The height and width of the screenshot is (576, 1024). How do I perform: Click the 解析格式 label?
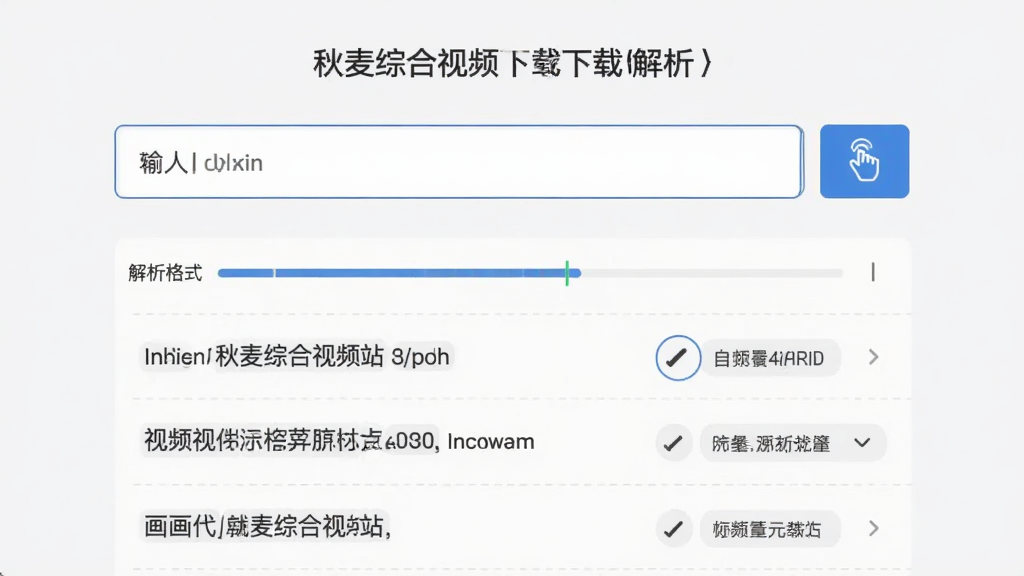coord(165,273)
